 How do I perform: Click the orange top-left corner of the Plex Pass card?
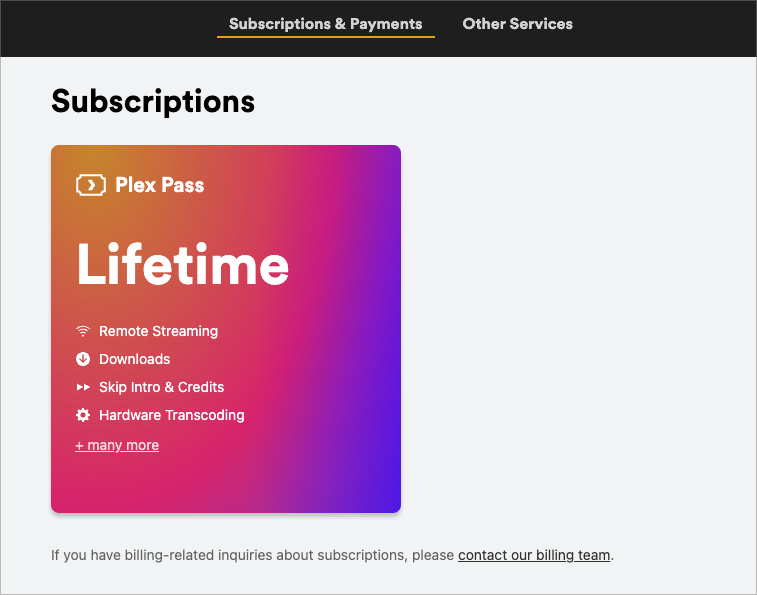coord(63,156)
